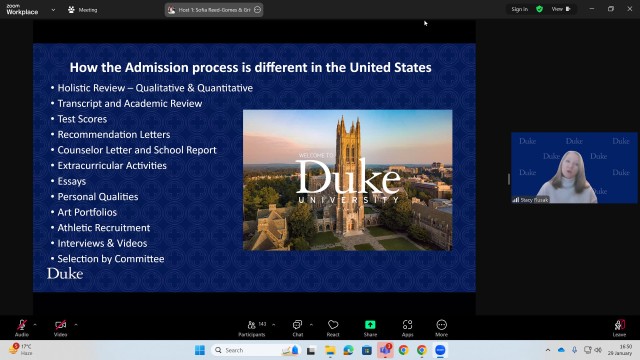The height and width of the screenshot is (360, 640).
Task: Open options circle on host sharing bar
Action: click(257, 10)
